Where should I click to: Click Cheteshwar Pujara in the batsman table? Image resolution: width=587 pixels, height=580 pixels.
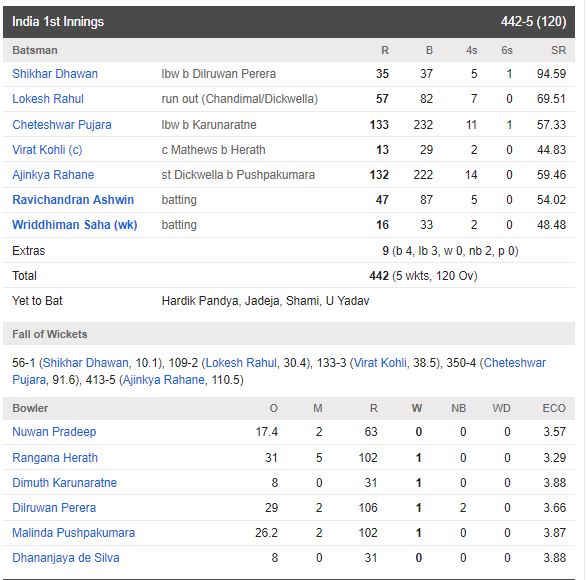click(x=62, y=125)
